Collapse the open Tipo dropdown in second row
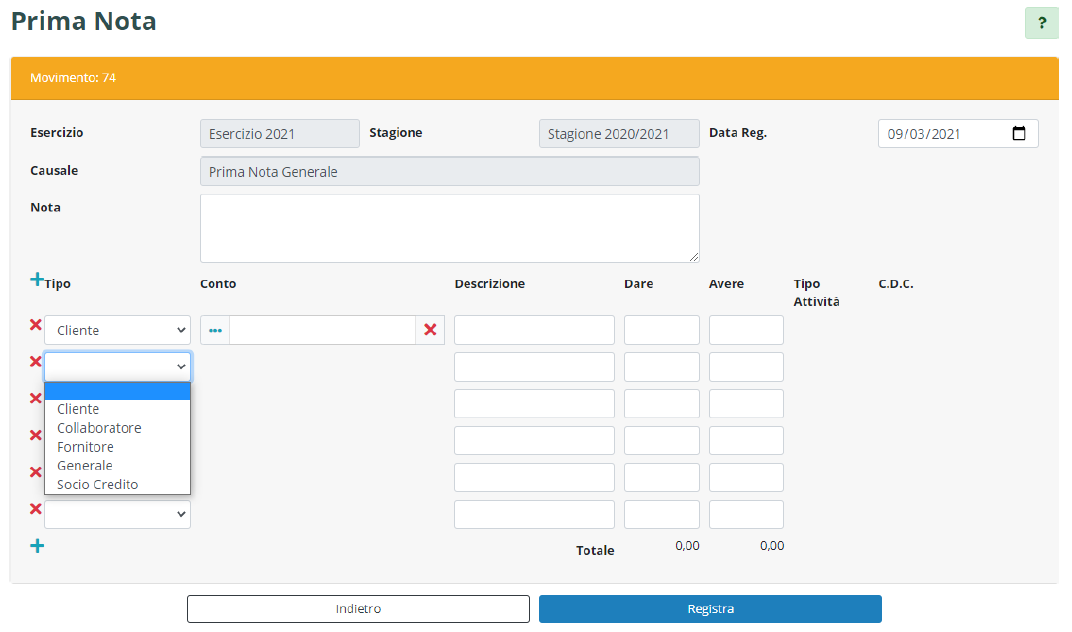The height and width of the screenshot is (632, 1072). (x=117, y=367)
